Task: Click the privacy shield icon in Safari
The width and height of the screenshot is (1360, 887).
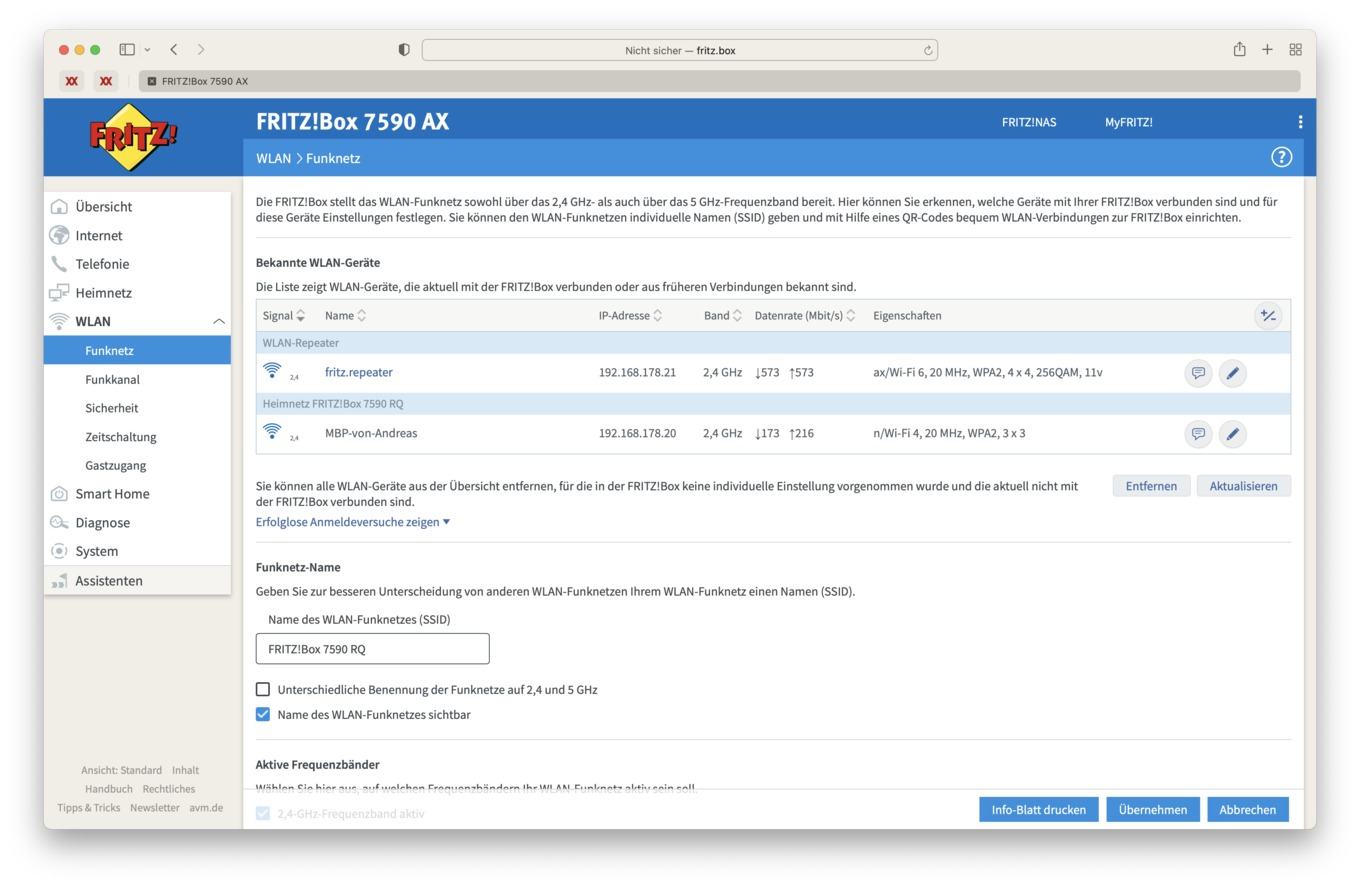Action: tap(404, 50)
